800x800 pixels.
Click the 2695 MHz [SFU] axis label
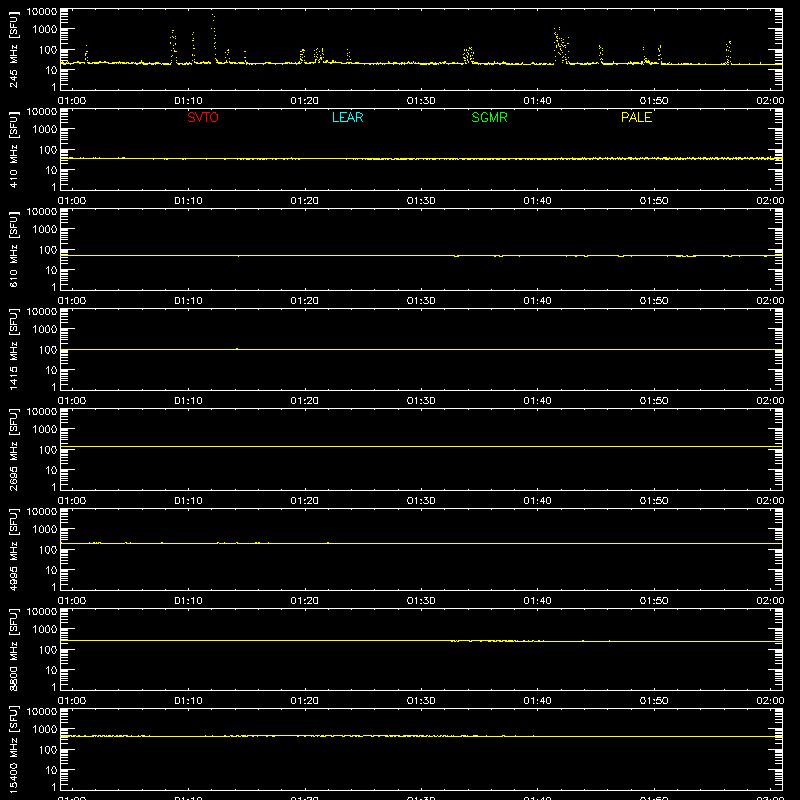coord(13,449)
